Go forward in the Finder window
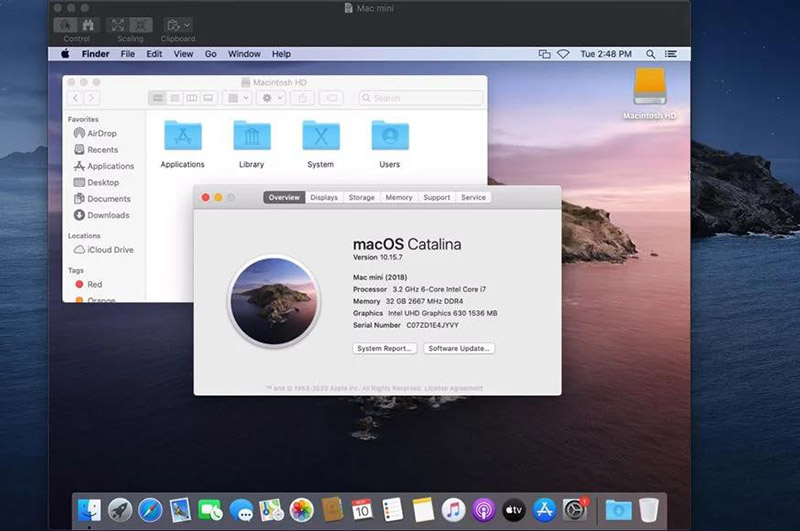Image resolution: width=800 pixels, height=531 pixels. (92, 98)
